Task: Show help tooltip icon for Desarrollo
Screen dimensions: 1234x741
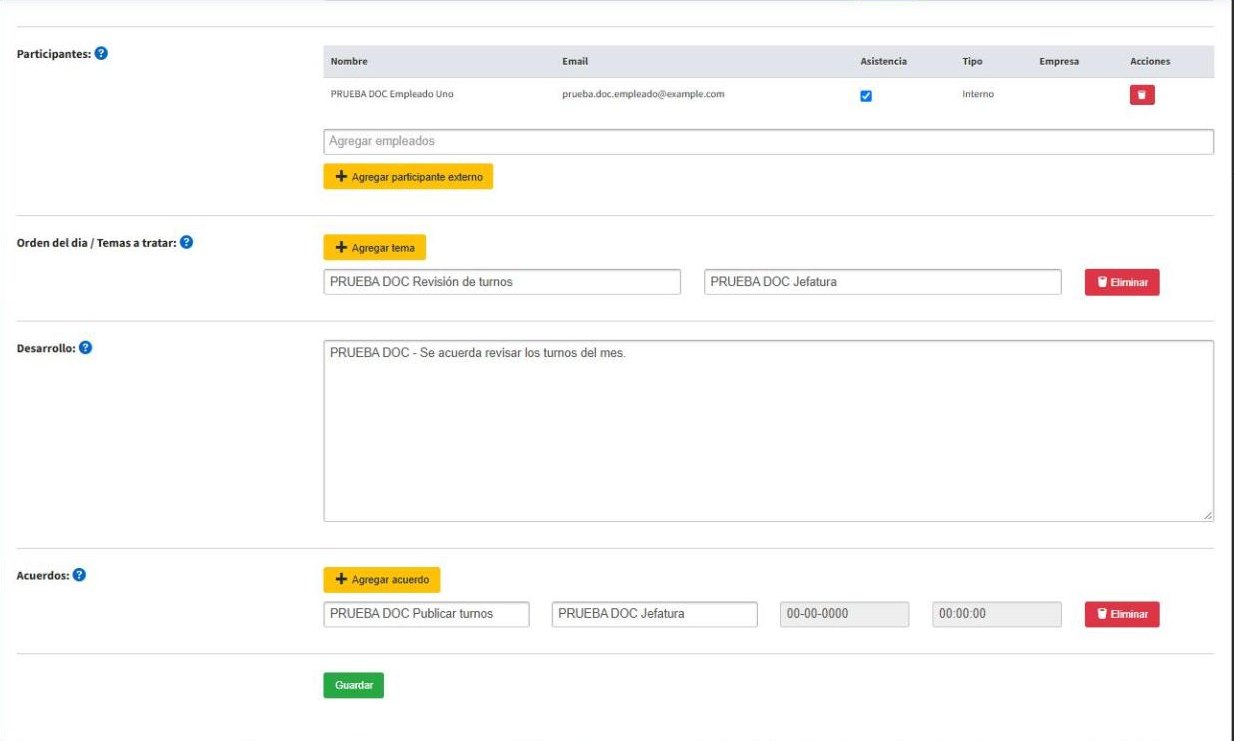Action: point(85,348)
